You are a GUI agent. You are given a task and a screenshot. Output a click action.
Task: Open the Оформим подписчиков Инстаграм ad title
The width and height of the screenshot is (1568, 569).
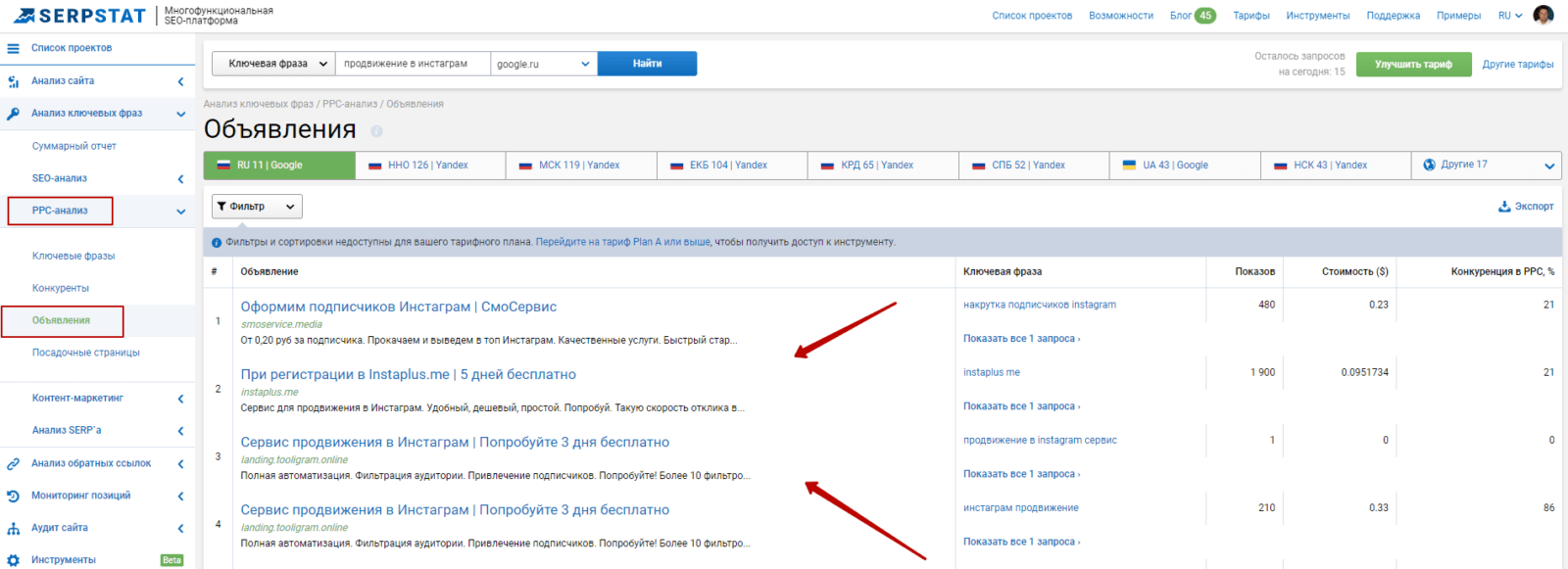(x=399, y=307)
